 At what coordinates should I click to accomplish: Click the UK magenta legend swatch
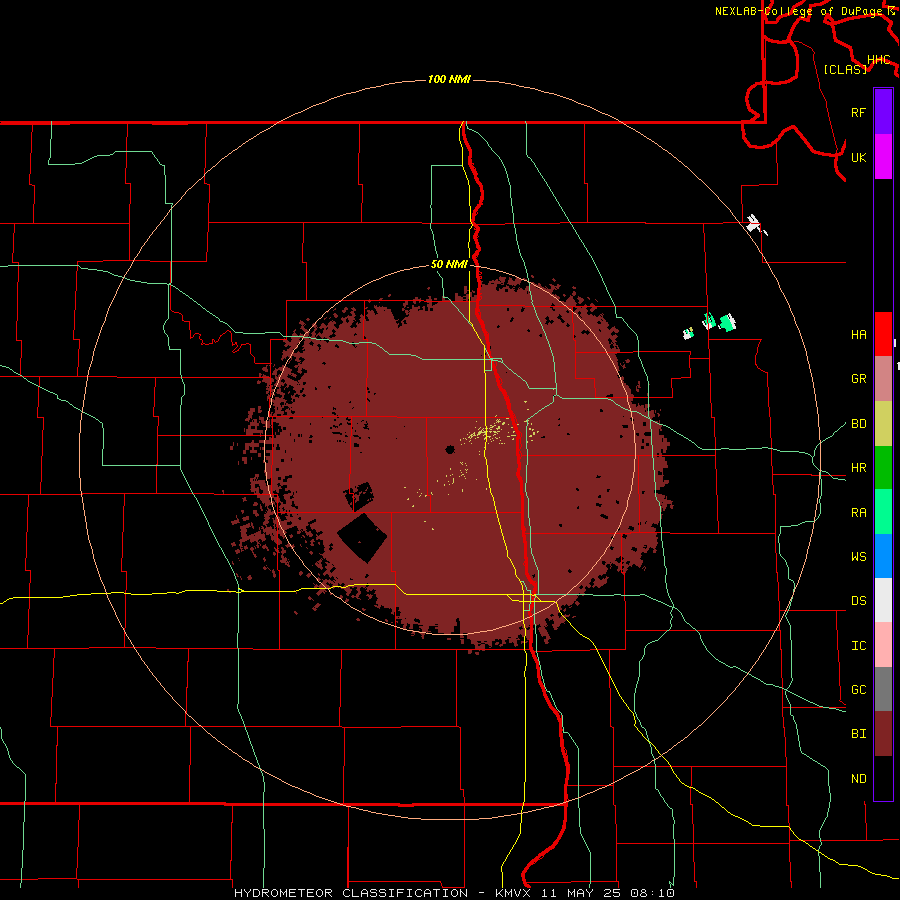883,157
